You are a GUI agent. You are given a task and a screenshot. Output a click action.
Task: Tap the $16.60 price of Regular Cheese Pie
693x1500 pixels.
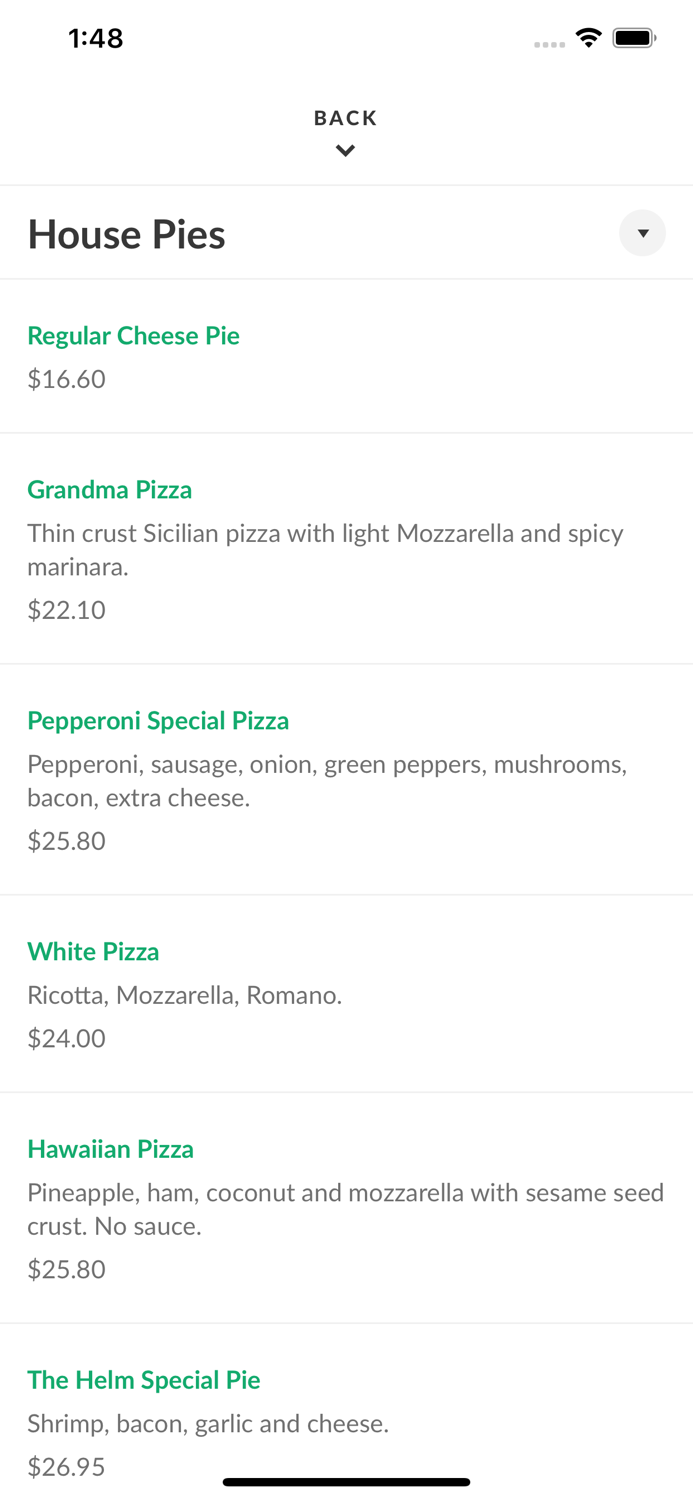[66, 379]
